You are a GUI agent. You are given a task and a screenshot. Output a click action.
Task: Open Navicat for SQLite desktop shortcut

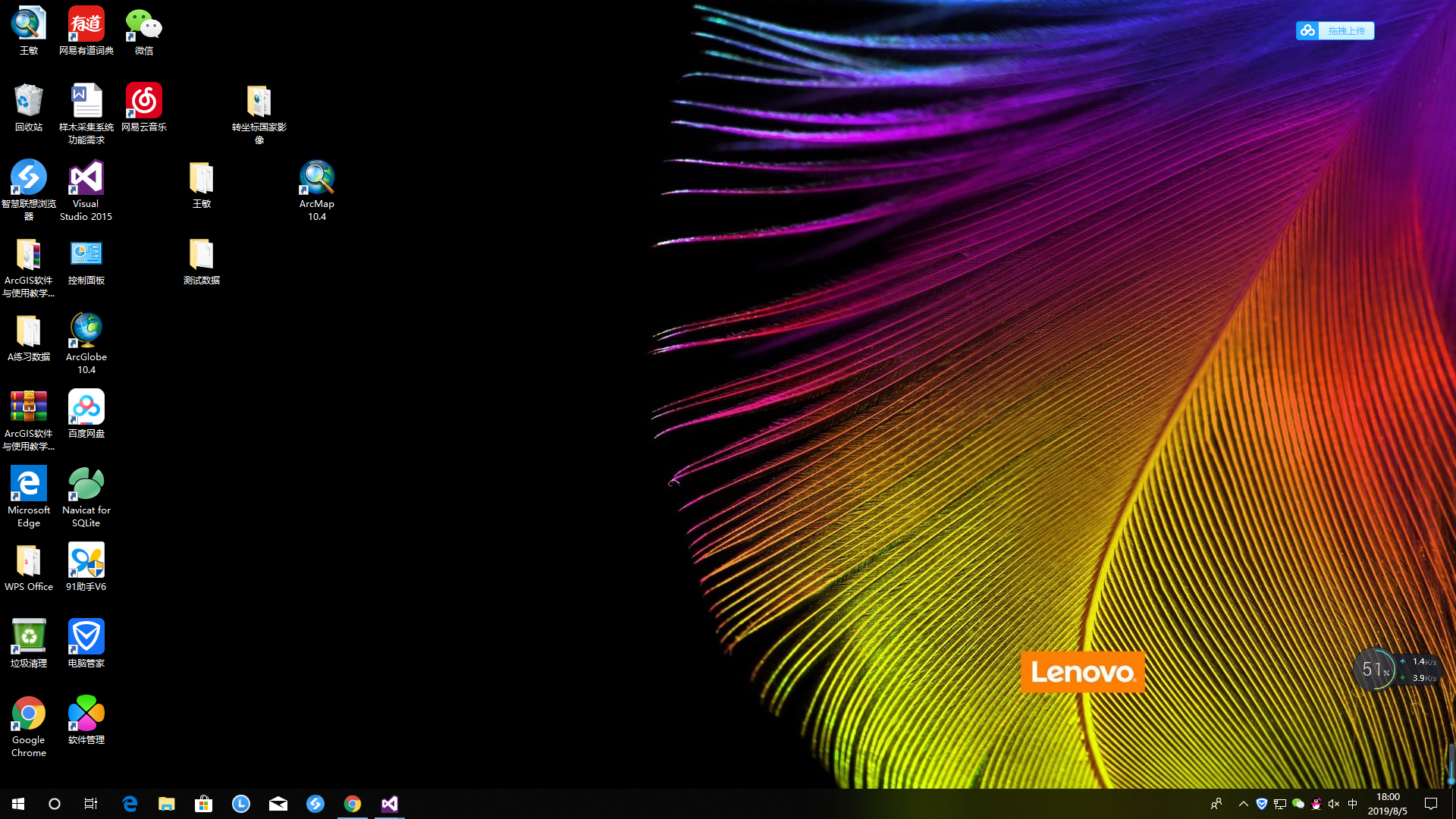pyautogui.click(x=86, y=485)
